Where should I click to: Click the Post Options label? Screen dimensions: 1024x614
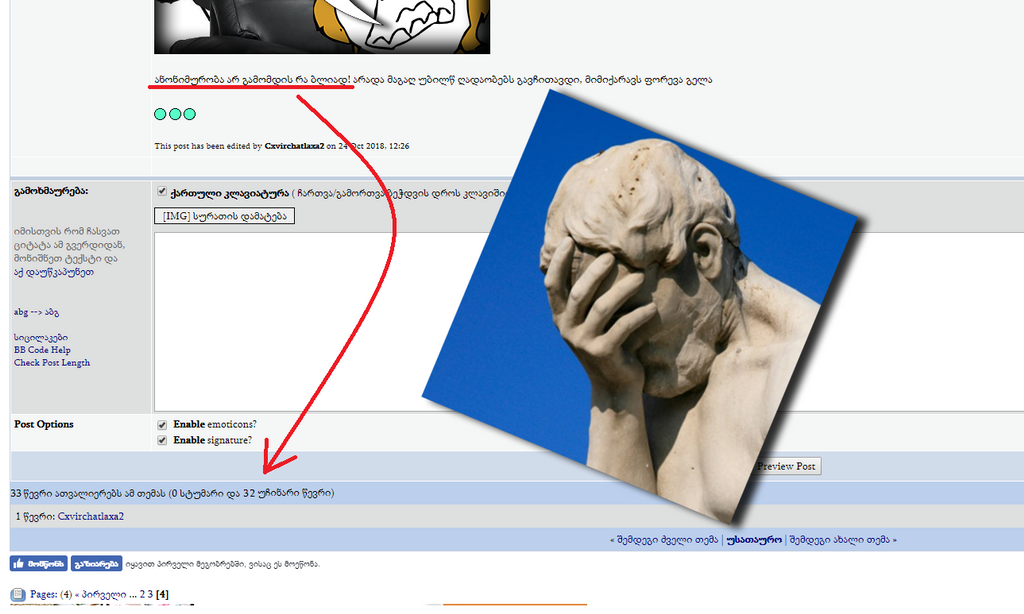tap(44, 425)
